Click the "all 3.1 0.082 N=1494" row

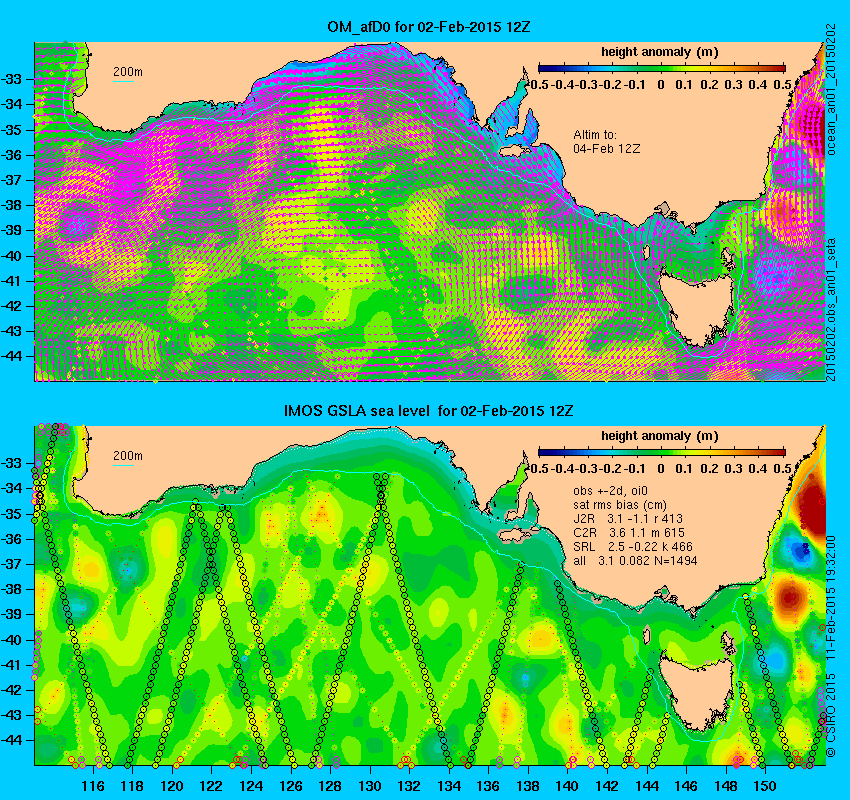tap(635, 561)
